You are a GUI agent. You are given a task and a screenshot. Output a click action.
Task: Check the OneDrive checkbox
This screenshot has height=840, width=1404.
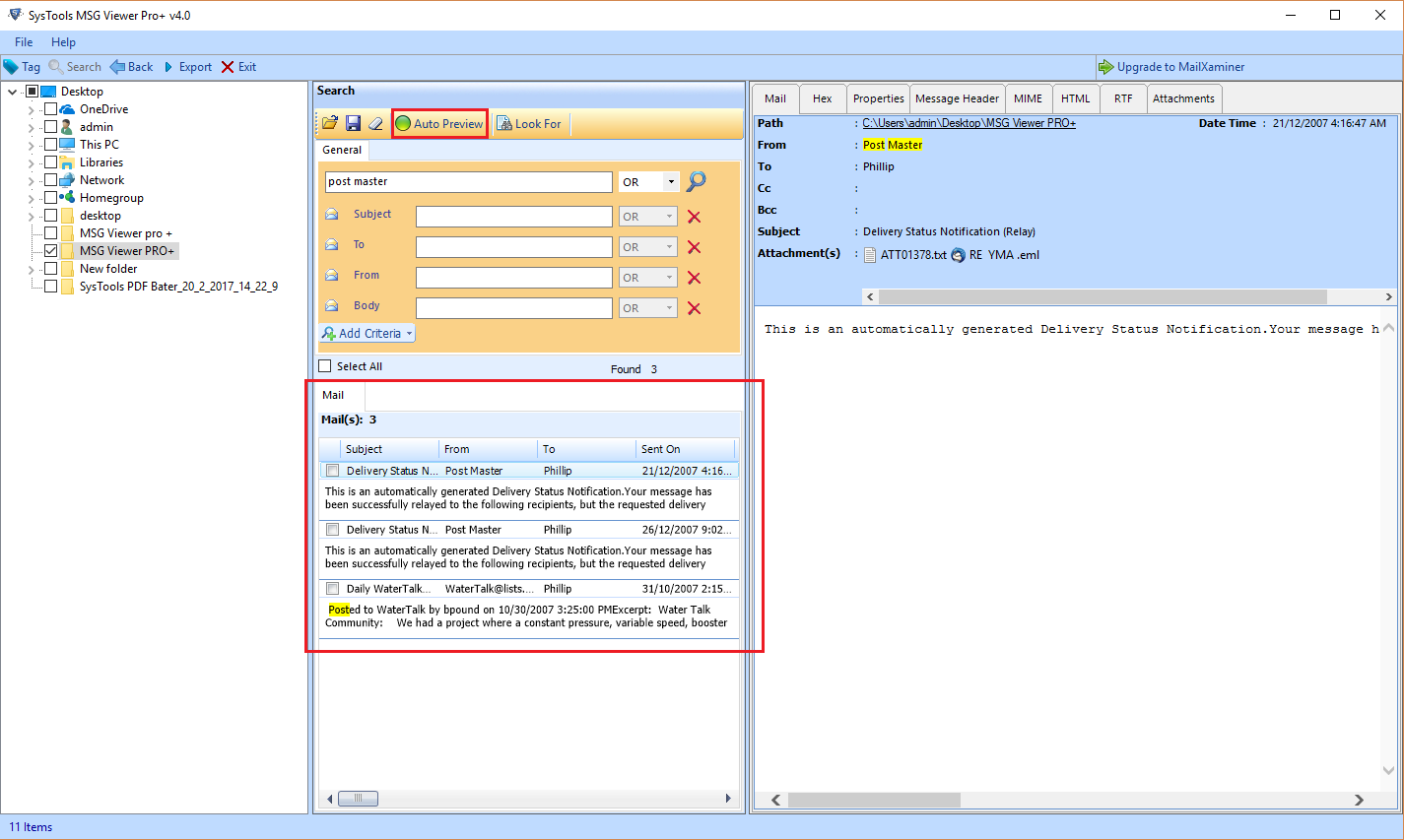tap(50, 109)
